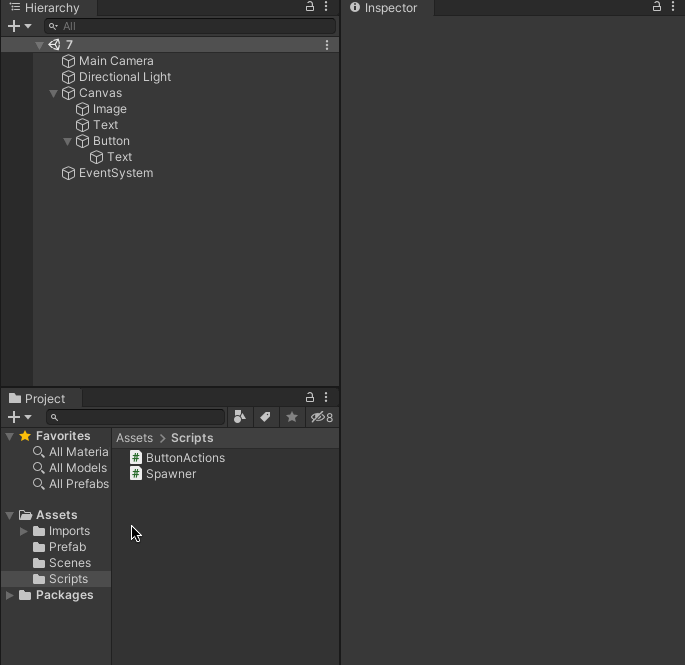This screenshot has height=665, width=685.
Task: Click the Project panel lock icon
Action: [310, 398]
